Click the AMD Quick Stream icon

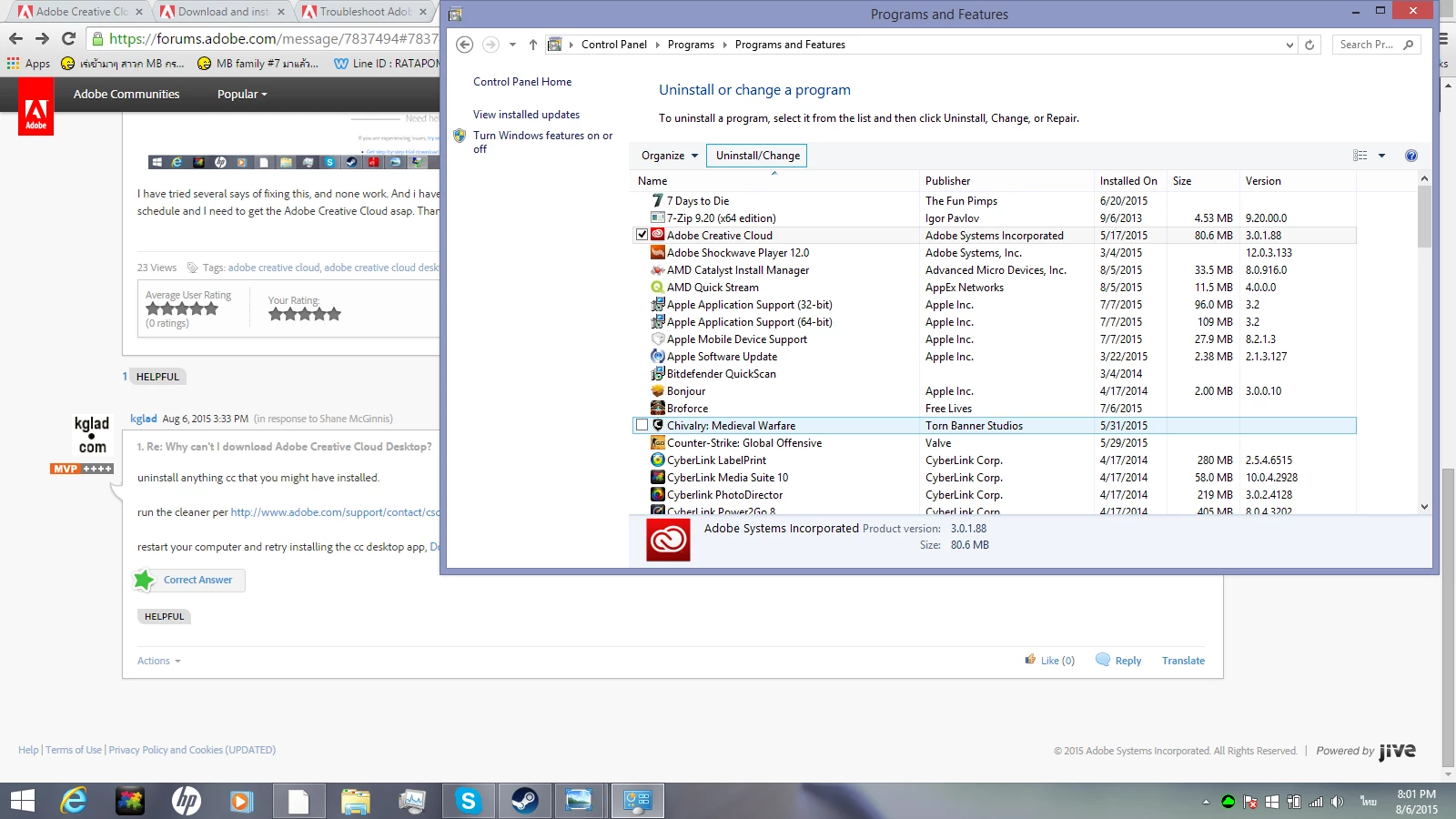[657, 287]
